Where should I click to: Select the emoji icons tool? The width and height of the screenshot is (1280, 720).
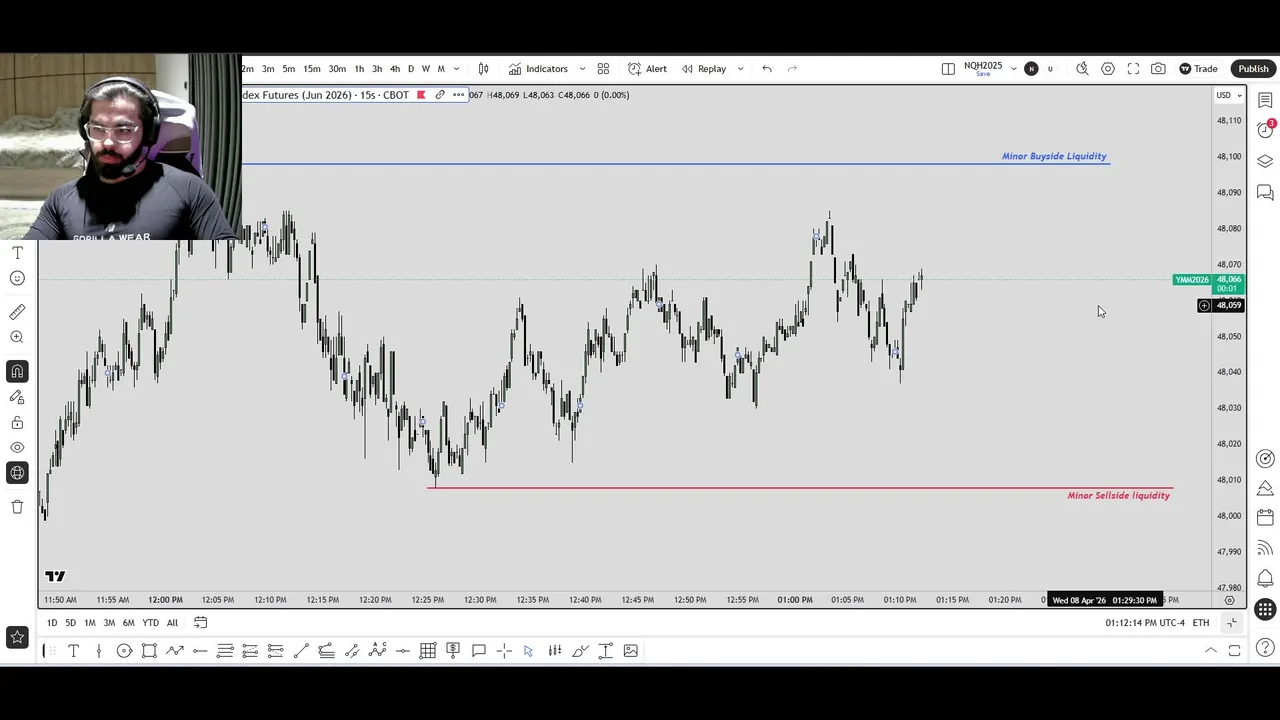[17, 279]
